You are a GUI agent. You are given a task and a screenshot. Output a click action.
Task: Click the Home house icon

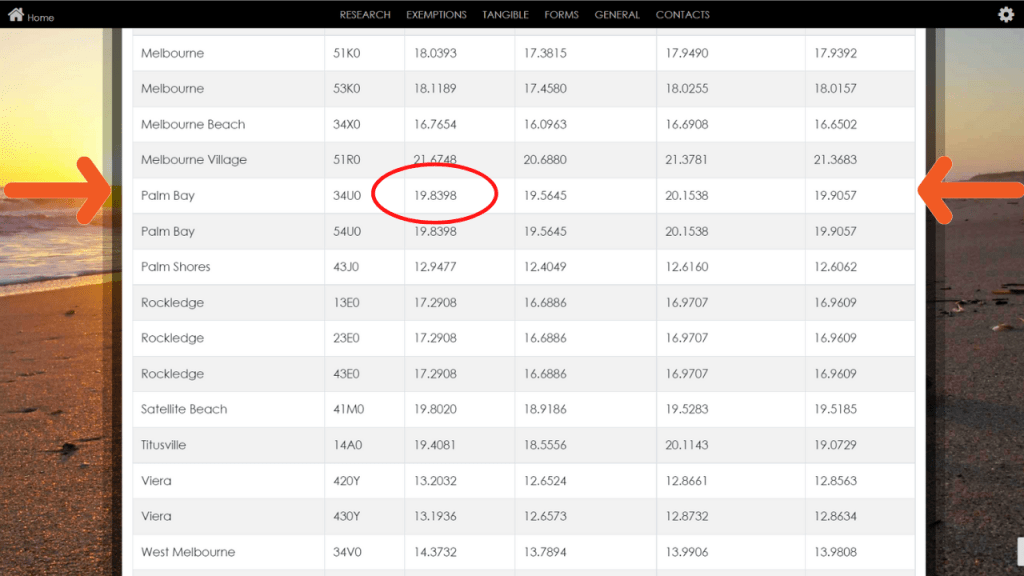click(16, 15)
